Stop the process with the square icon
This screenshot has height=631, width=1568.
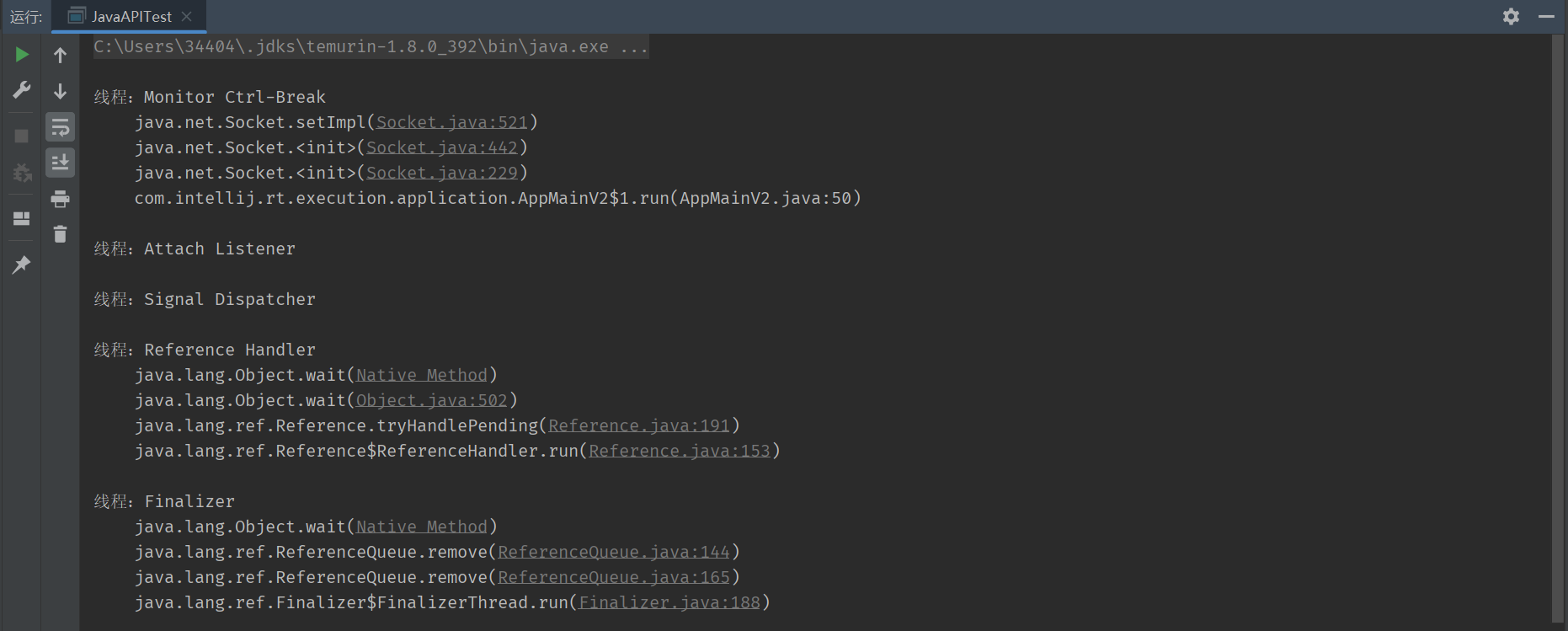22,136
